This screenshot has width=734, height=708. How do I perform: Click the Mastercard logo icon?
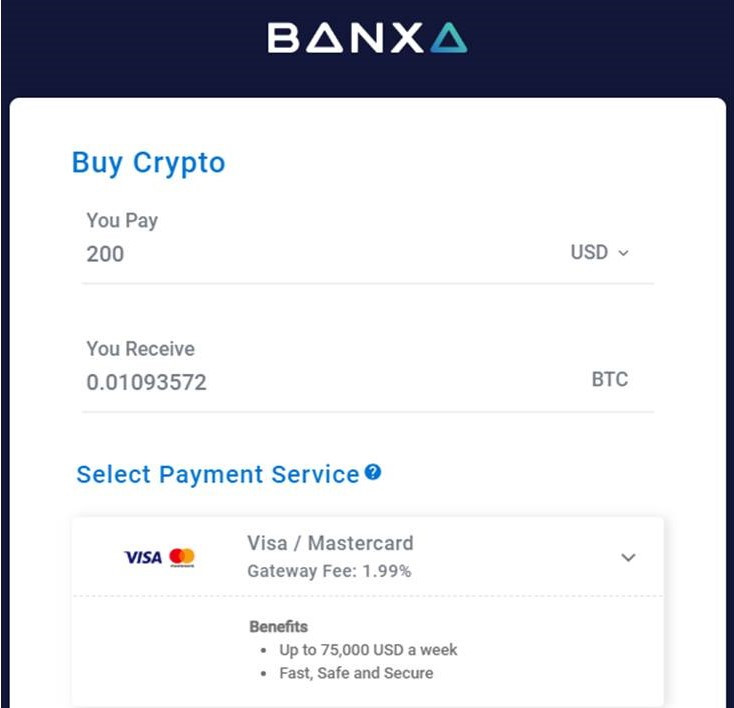coord(182,557)
